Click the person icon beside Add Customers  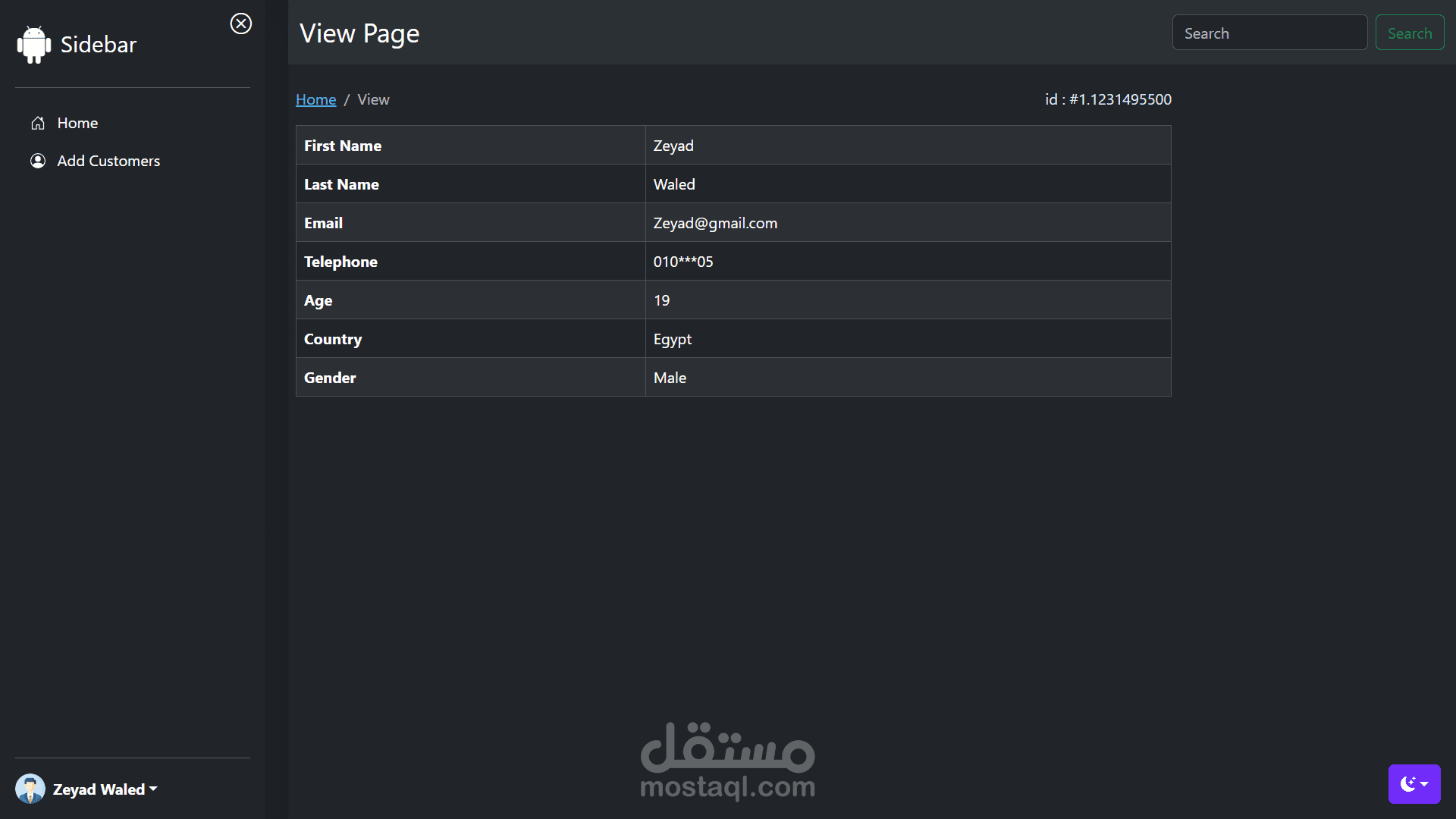38,161
